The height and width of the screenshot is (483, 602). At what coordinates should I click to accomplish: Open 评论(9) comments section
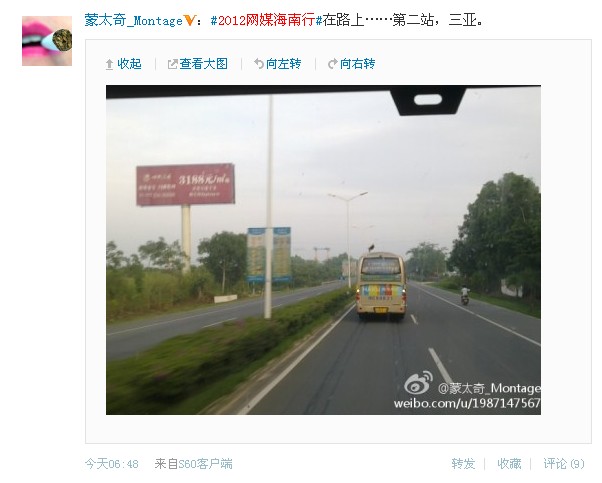tap(564, 464)
